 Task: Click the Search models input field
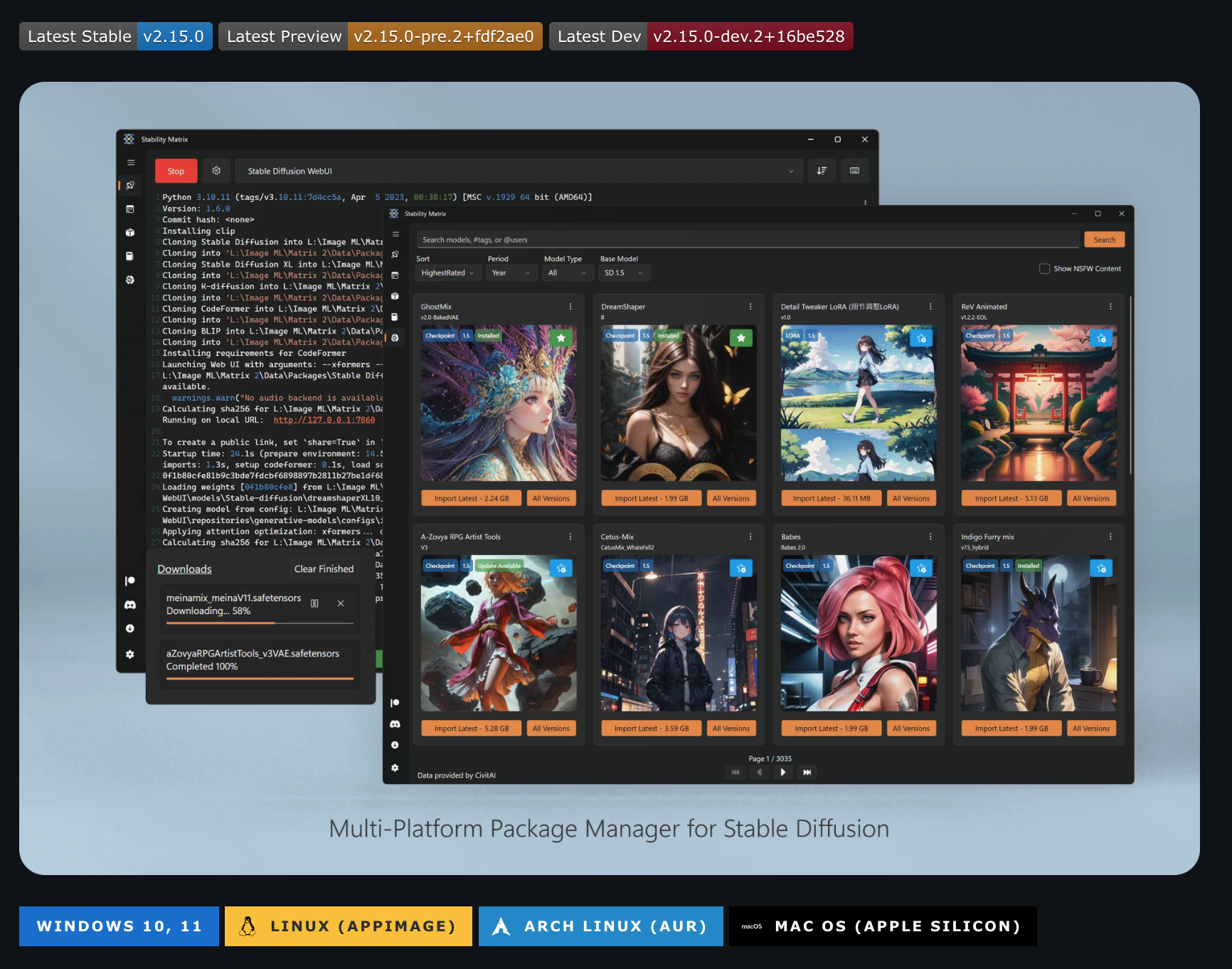point(748,240)
